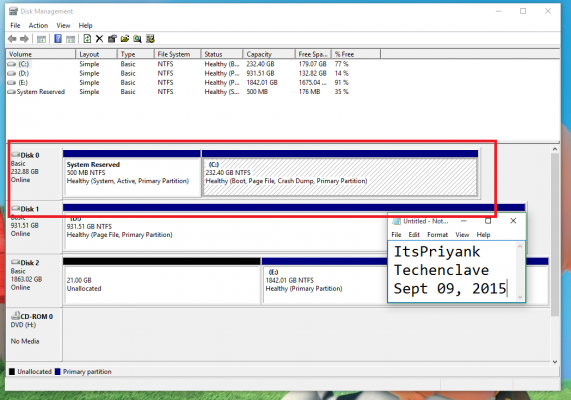Click the Delete X toolbar icon
This screenshot has height=400, width=571.
(x=99, y=39)
